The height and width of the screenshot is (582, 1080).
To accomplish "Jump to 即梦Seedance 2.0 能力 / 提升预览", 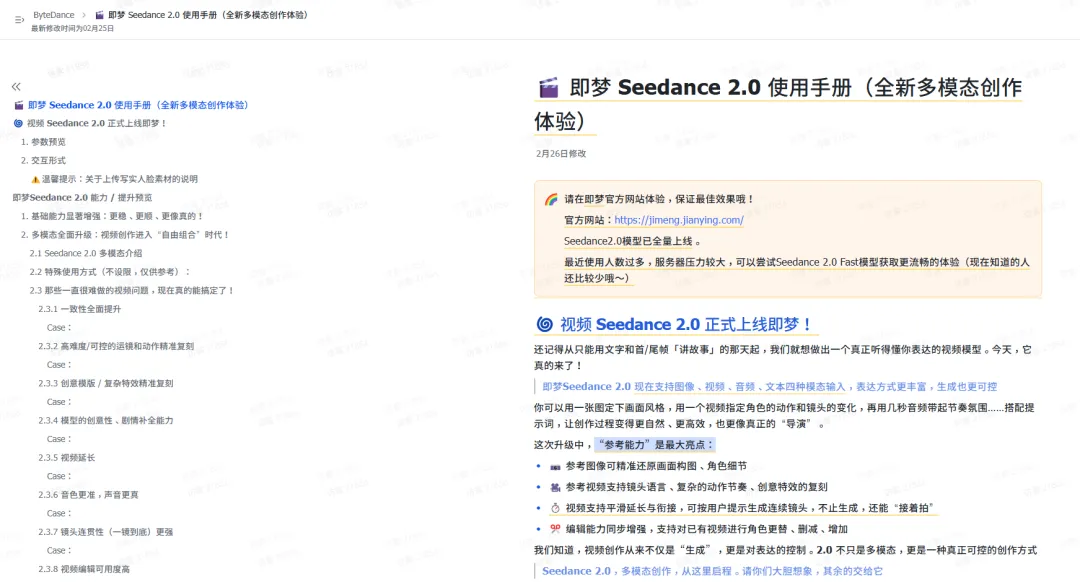I will 83,198.
